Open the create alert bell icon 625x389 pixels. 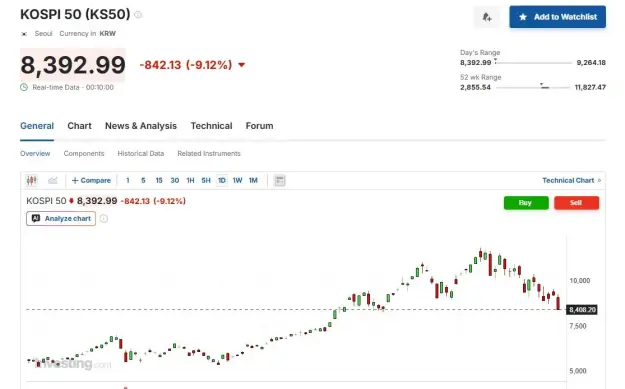point(487,17)
